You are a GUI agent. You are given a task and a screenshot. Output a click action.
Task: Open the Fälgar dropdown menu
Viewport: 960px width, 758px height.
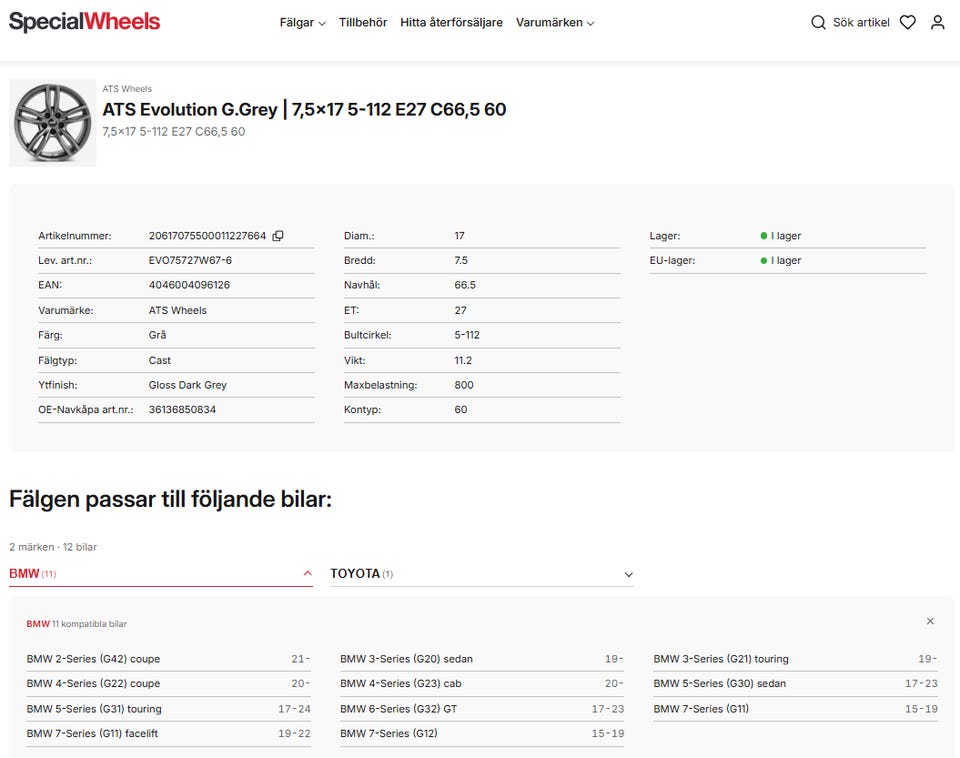(302, 23)
